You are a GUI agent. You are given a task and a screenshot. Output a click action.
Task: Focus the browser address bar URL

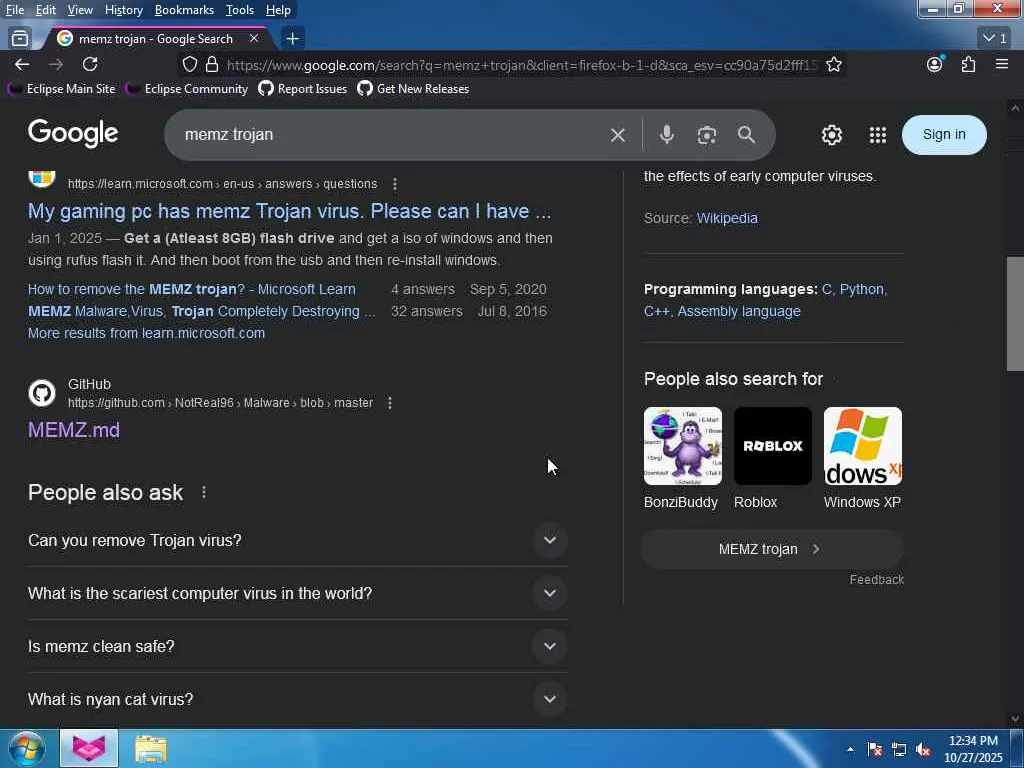click(521, 65)
